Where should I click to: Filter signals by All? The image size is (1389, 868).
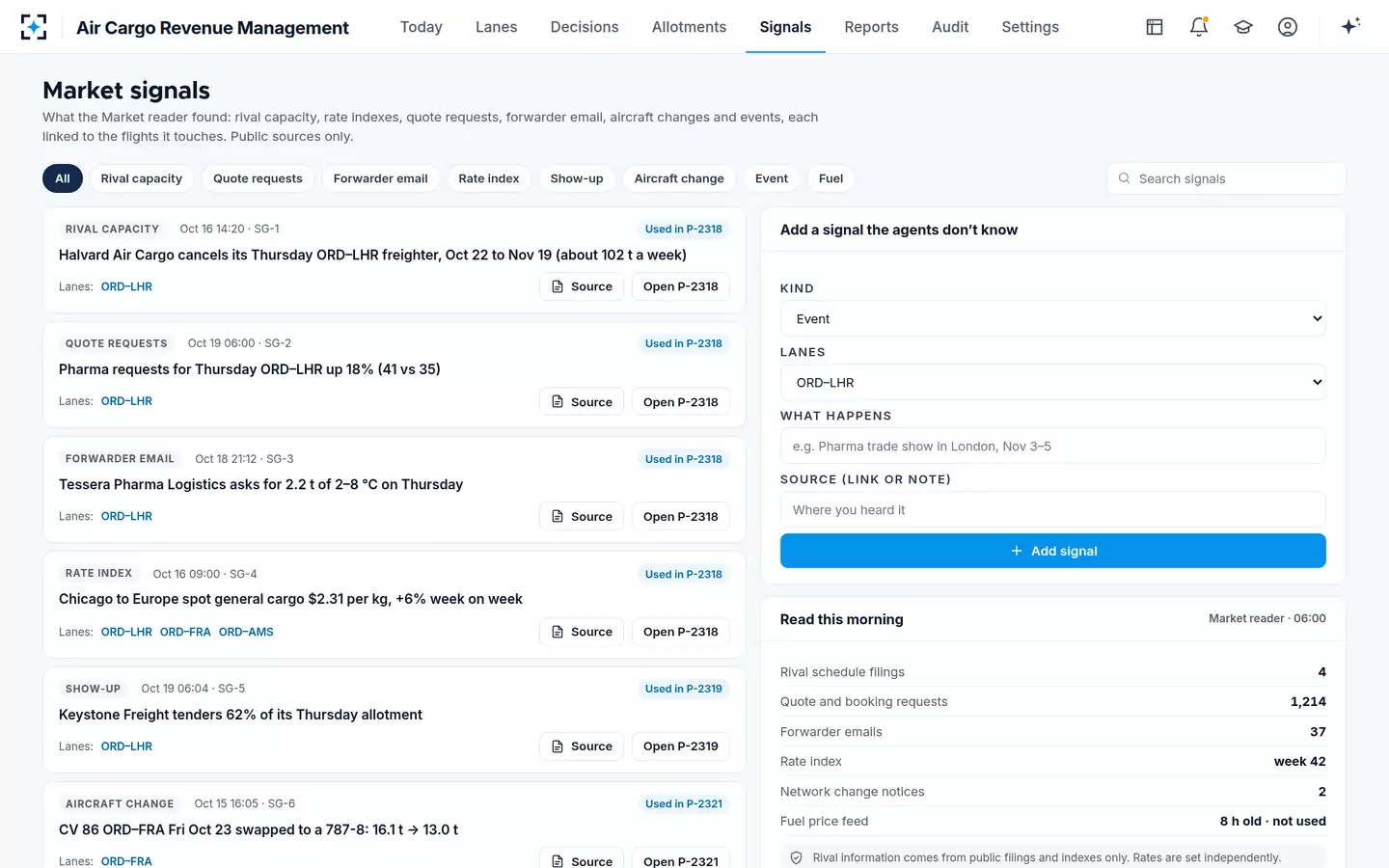coord(63,178)
